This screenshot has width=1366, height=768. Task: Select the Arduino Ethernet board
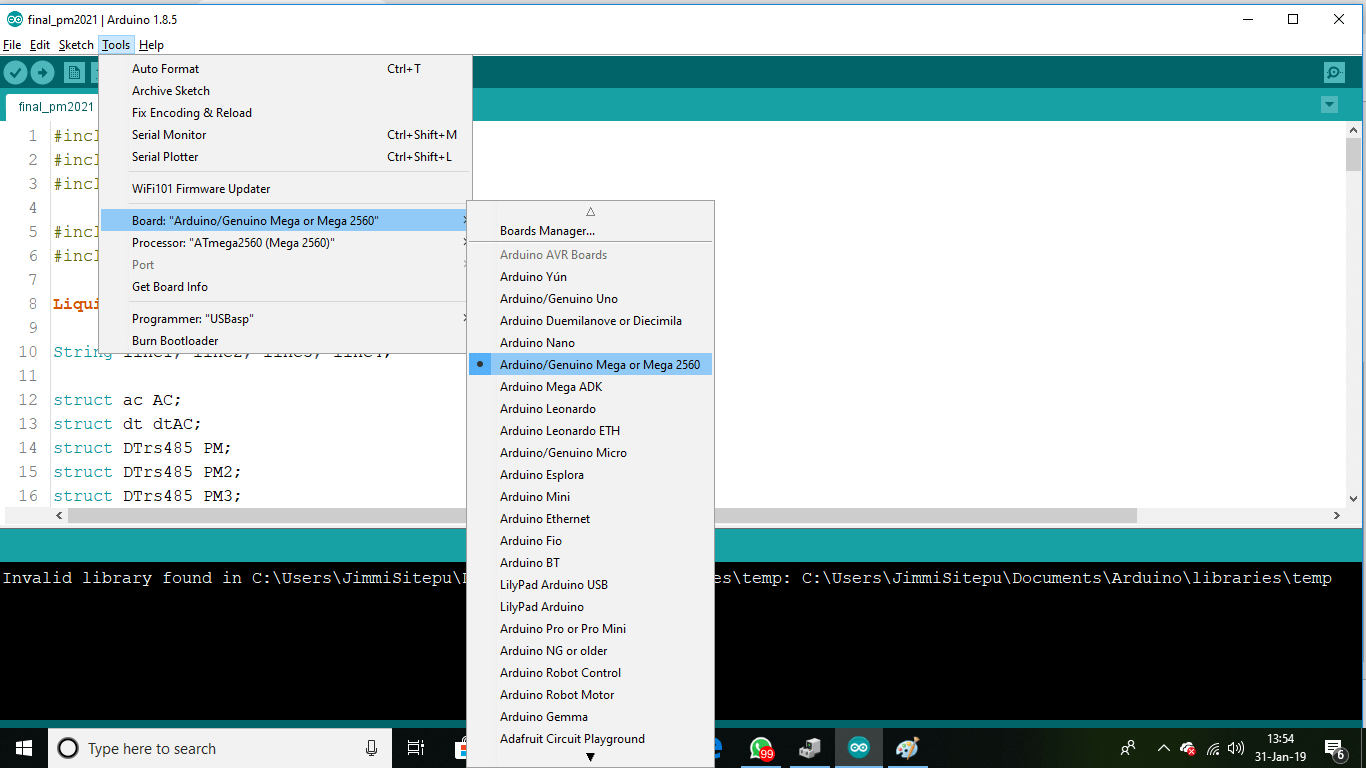click(590, 519)
